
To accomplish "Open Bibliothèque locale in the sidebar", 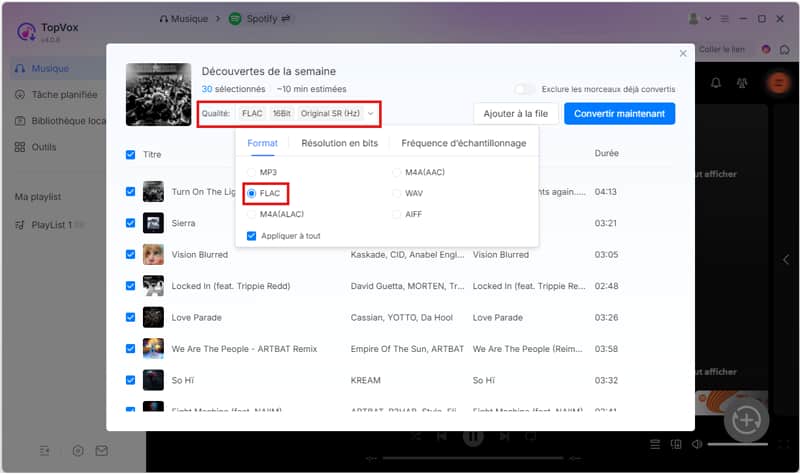I will [x=59, y=121].
